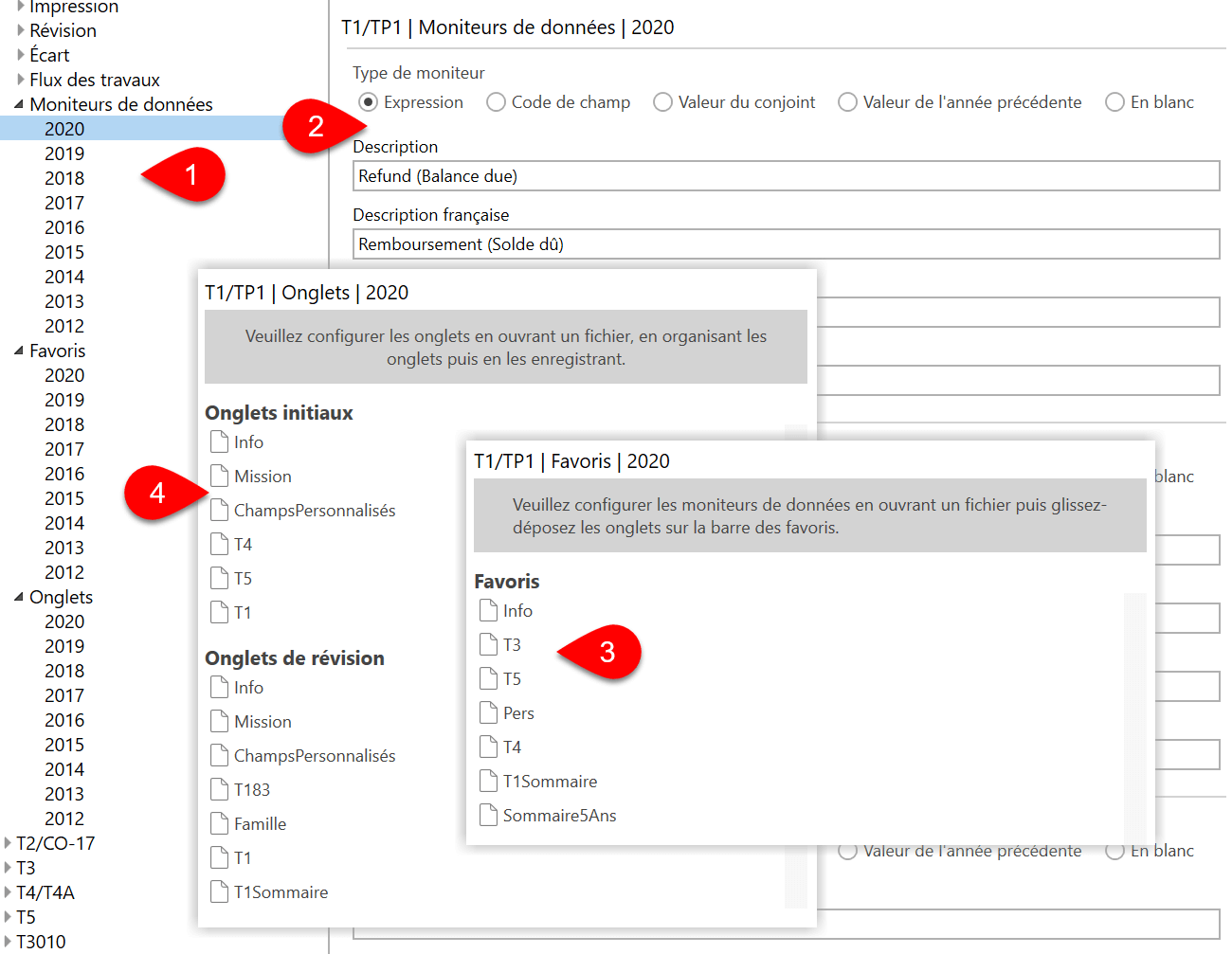Click the T1 icon under Onglets de révision
The height and width of the screenshot is (954, 1232).
point(219,858)
